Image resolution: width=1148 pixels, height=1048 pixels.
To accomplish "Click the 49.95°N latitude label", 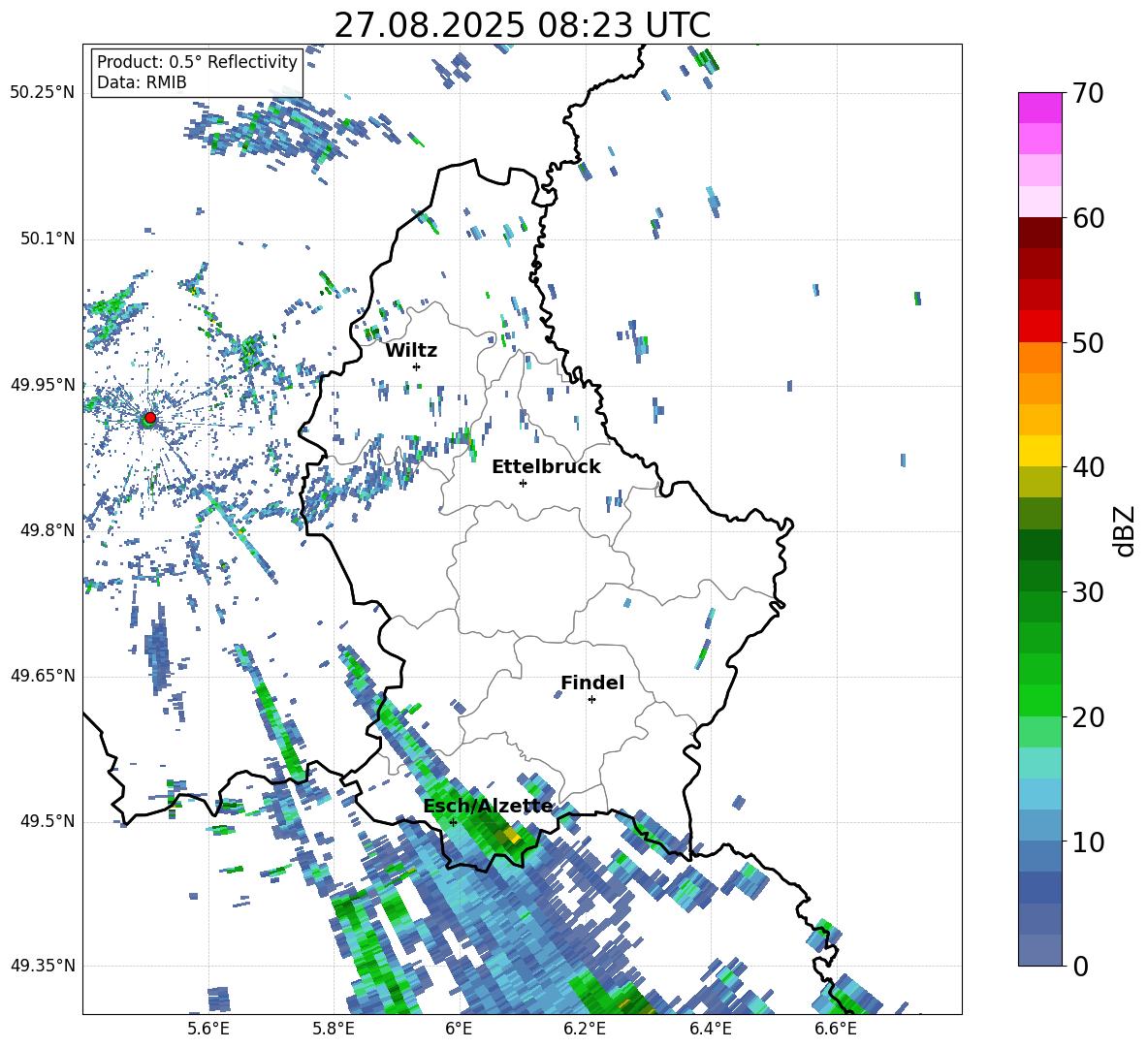I will point(43,384).
